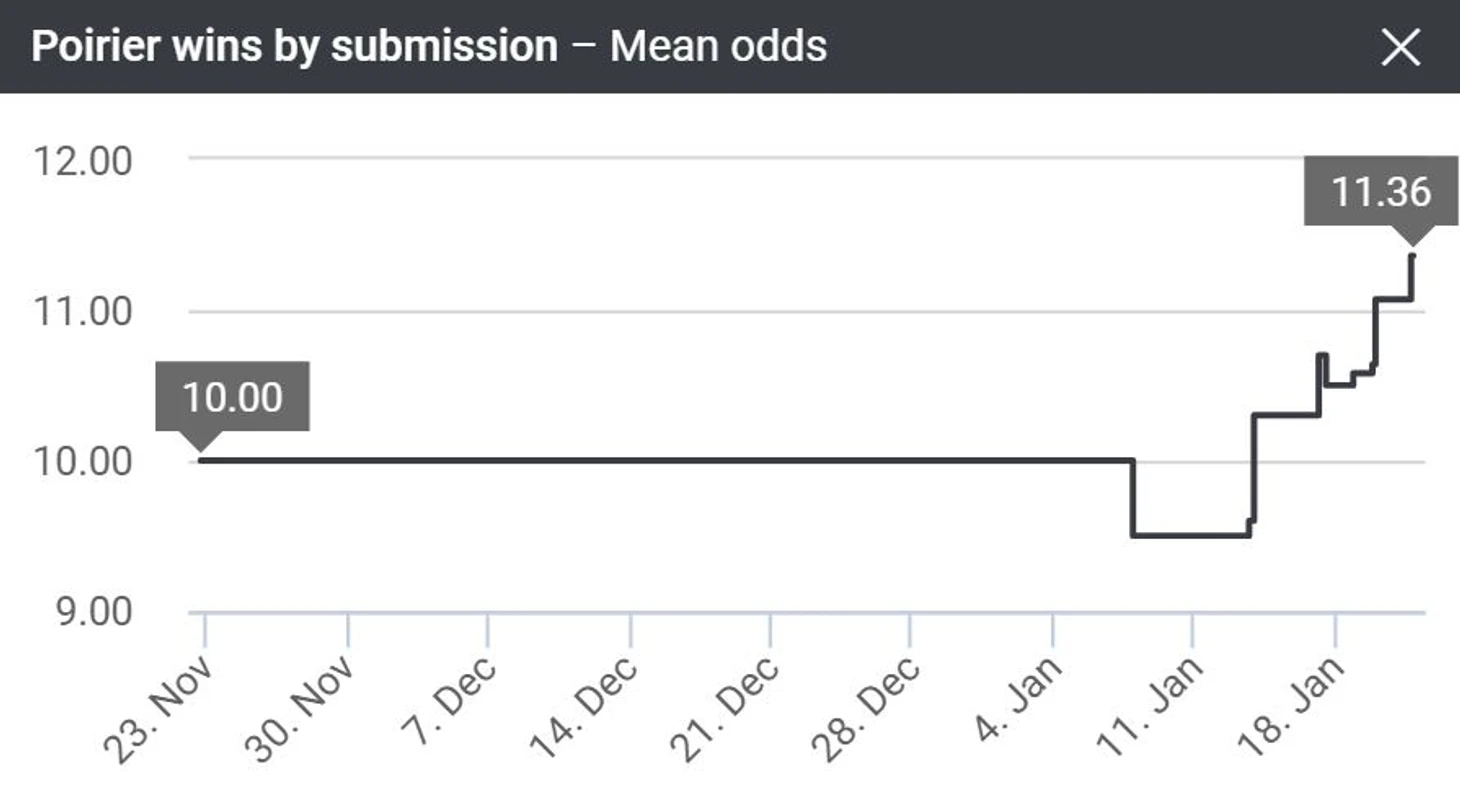Screen dimensions: 1460x796
Task: Click the 10.00 y-axis label
Action: coord(83,462)
